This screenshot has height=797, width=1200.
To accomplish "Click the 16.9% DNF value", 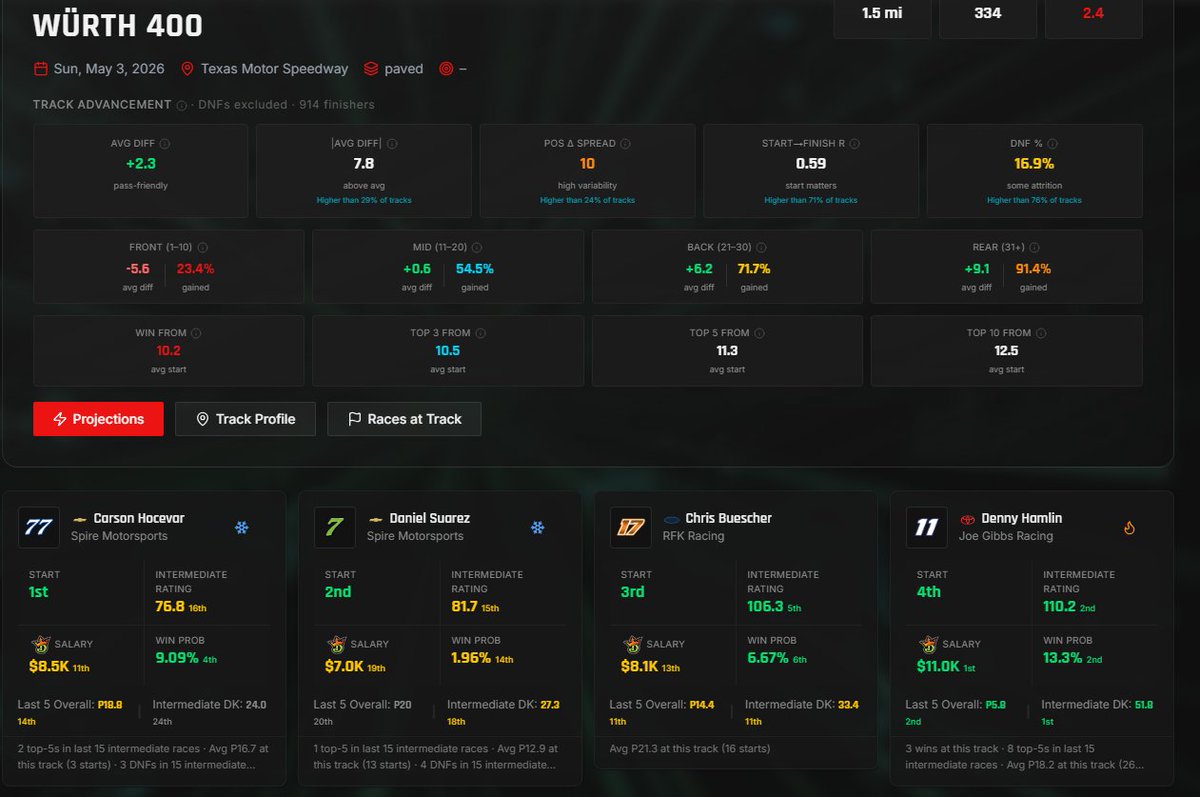I will click(x=1033, y=164).
